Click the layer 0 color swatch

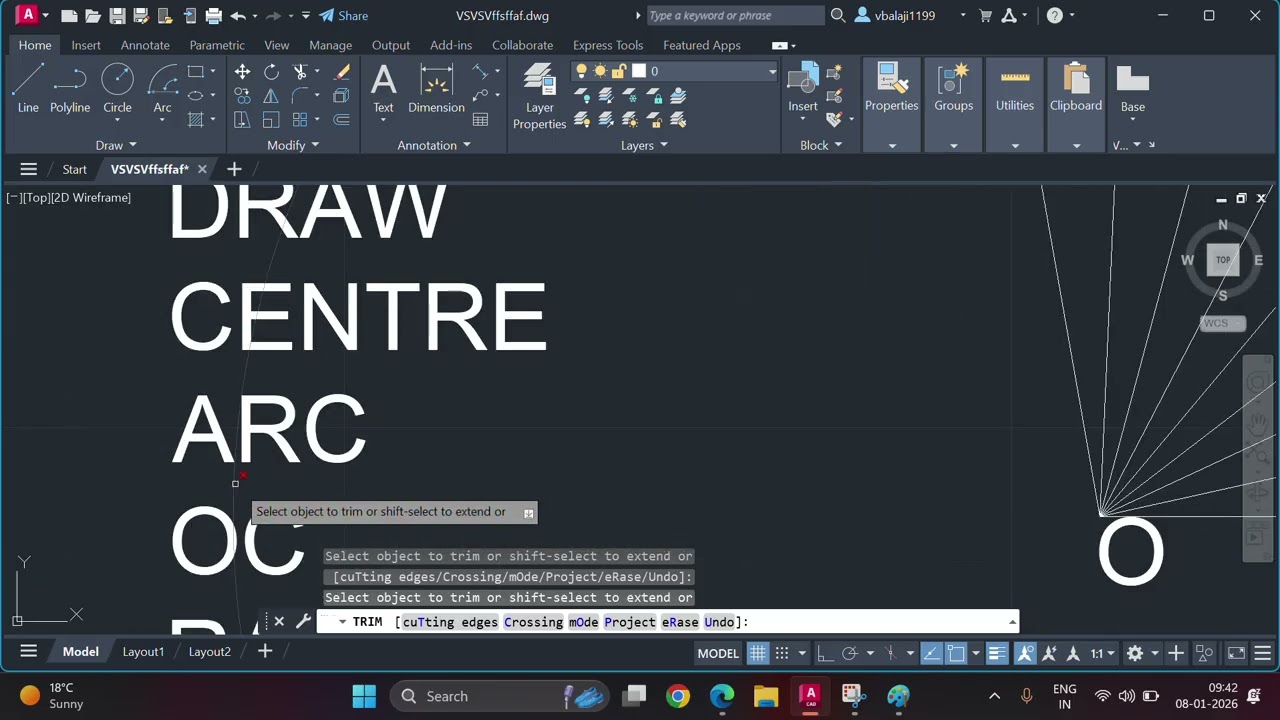(639, 71)
